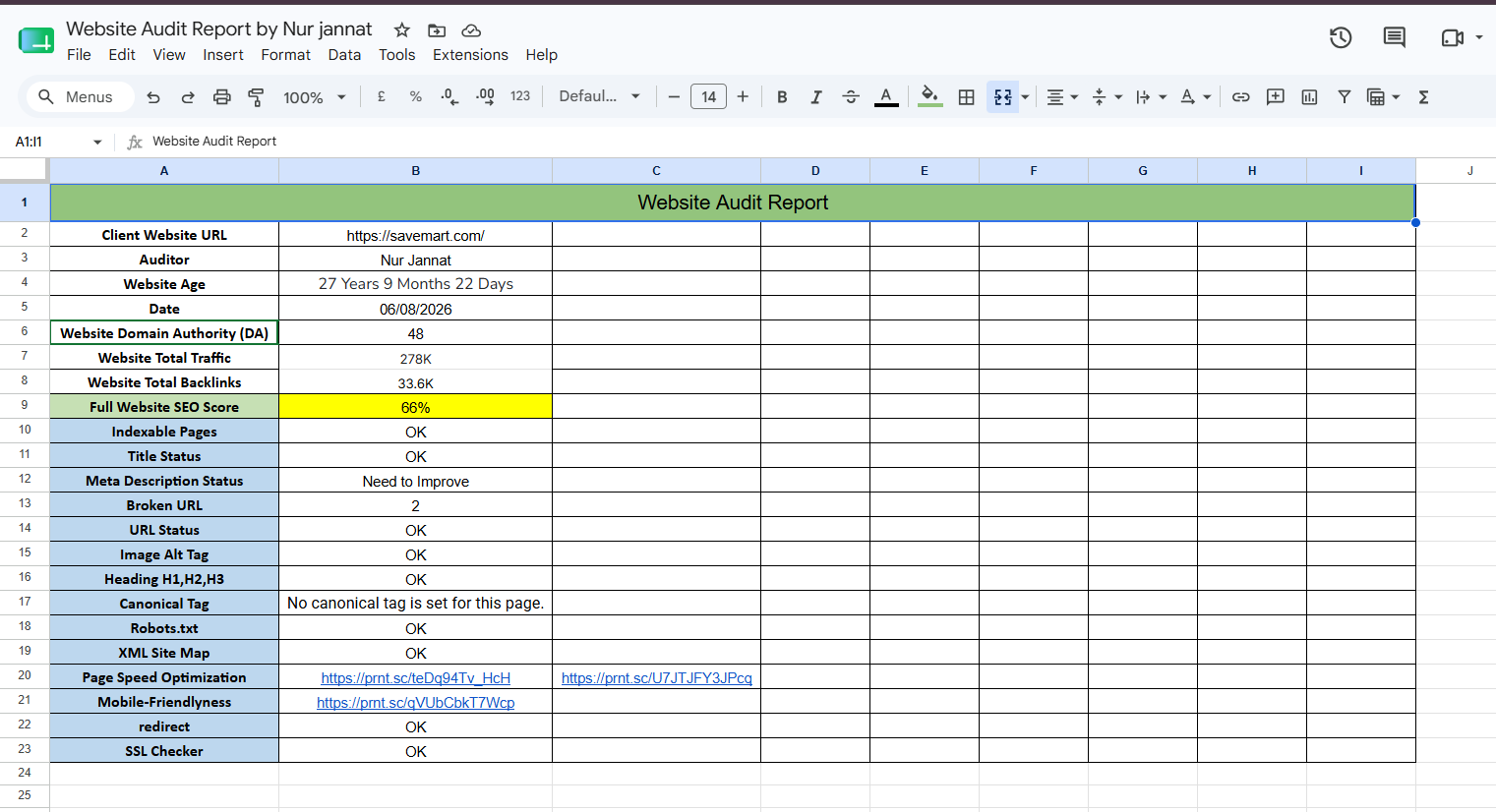Print the spreadsheet with the printer icon
Image resolution: width=1496 pixels, height=812 pixels.
click(222, 96)
